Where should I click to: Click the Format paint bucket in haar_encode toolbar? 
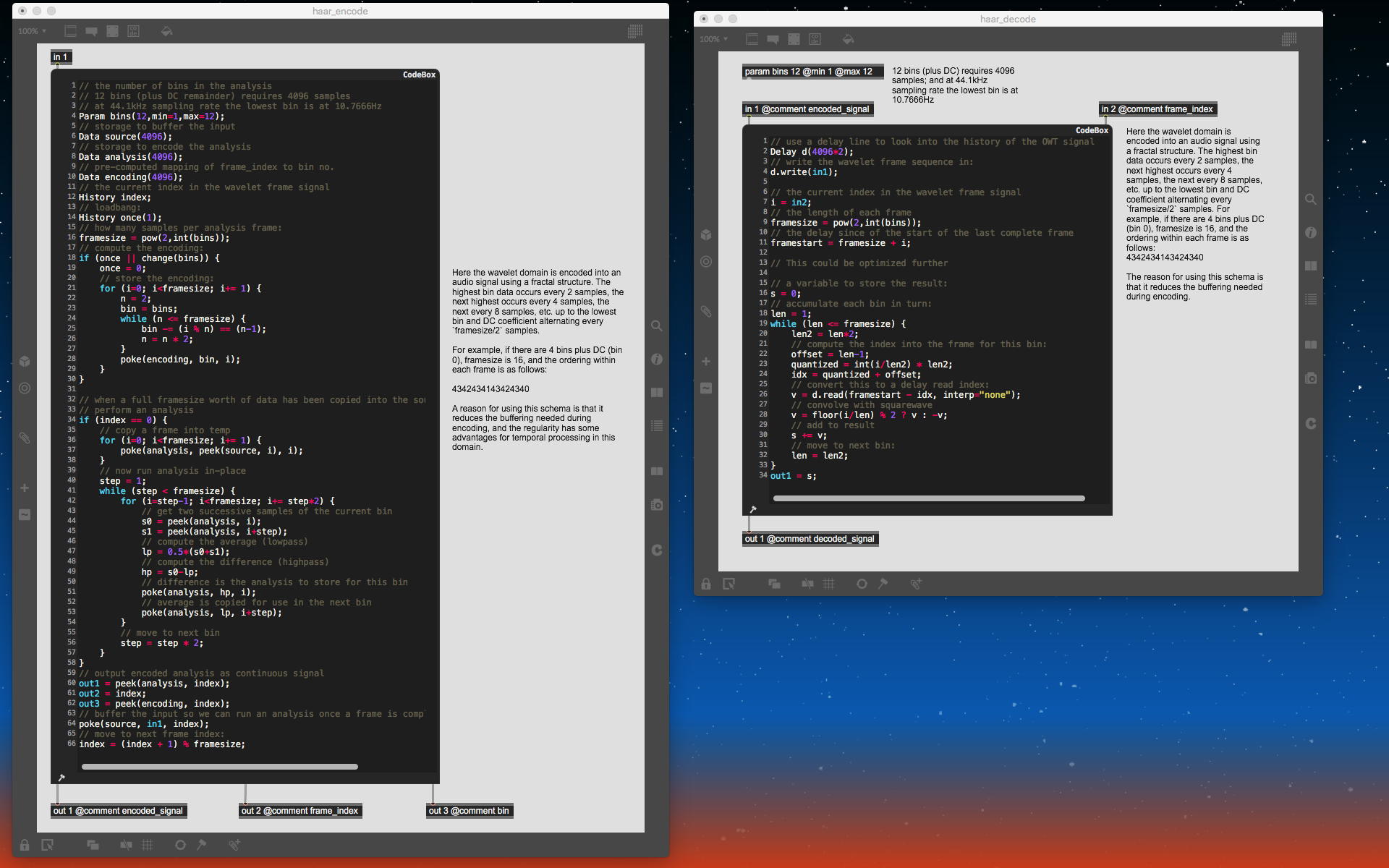coord(167,31)
